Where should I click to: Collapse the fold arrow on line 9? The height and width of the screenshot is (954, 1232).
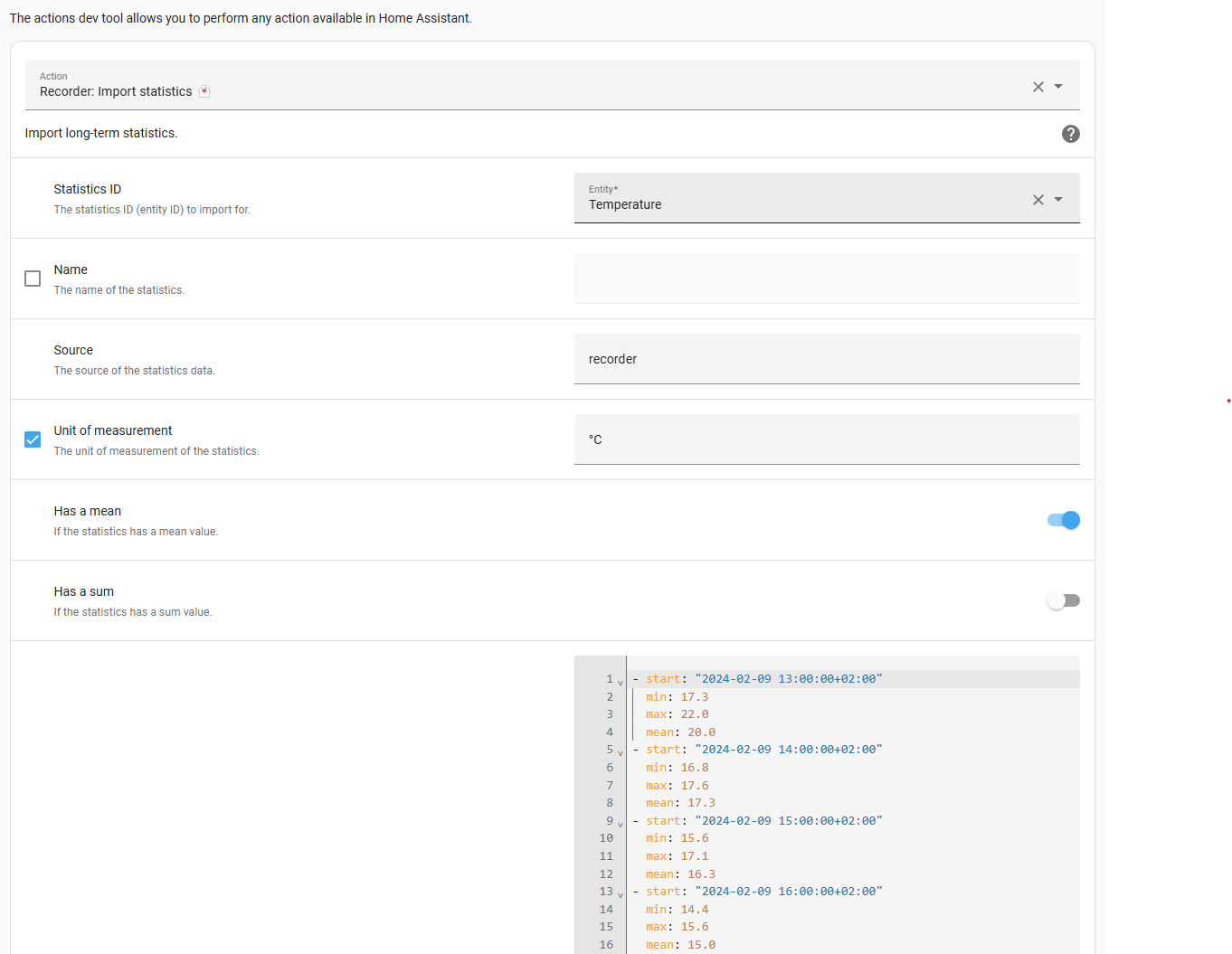621,823
